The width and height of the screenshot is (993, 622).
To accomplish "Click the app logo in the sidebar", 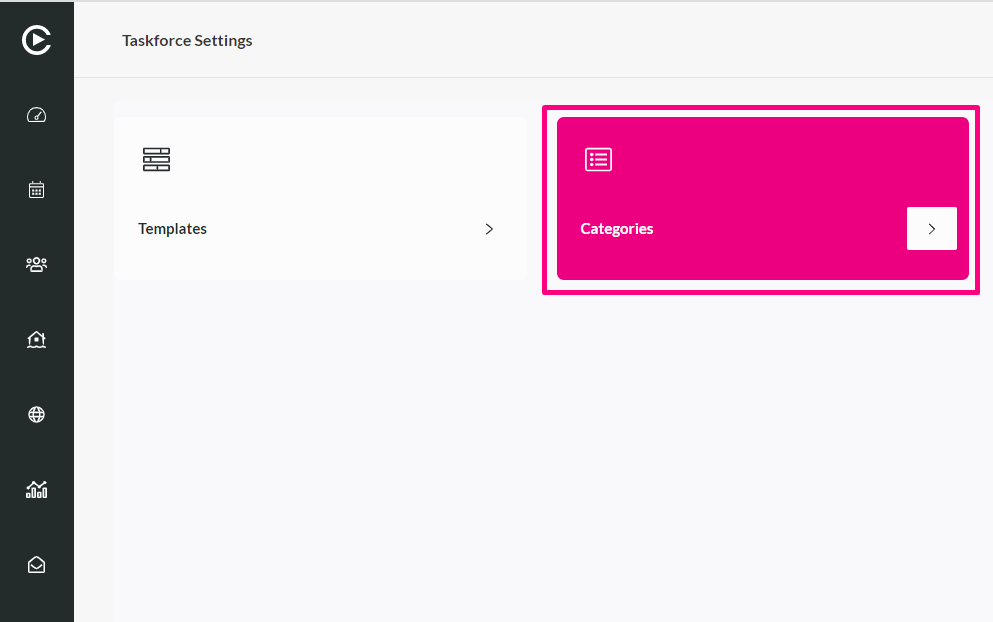I will [36, 40].
